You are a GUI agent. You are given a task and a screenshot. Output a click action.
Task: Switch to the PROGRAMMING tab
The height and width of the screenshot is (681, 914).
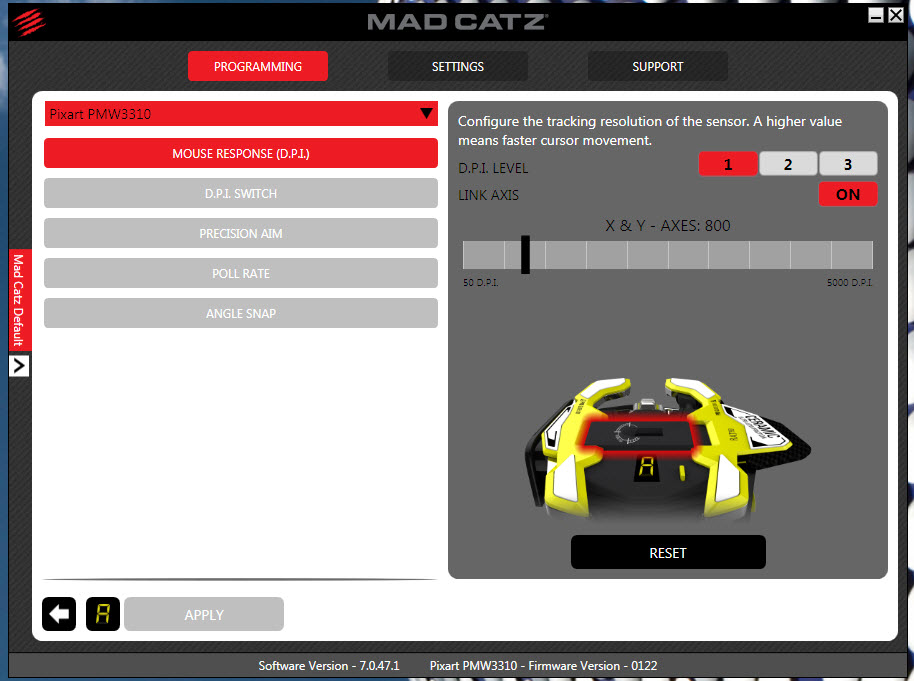(258, 66)
